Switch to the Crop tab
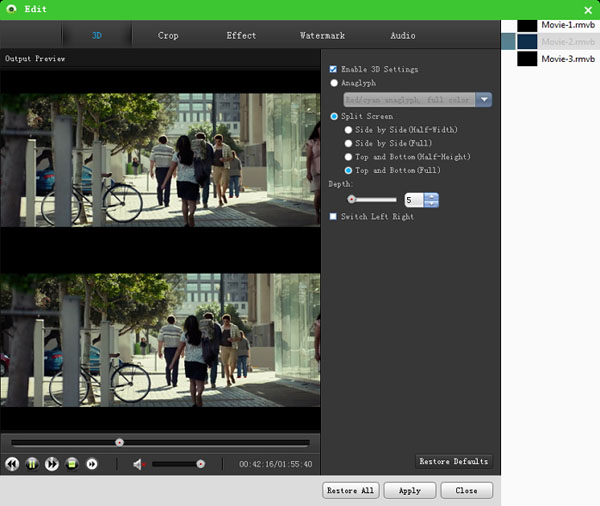This screenshot has height=506, width=600. (x=168, y=36)
